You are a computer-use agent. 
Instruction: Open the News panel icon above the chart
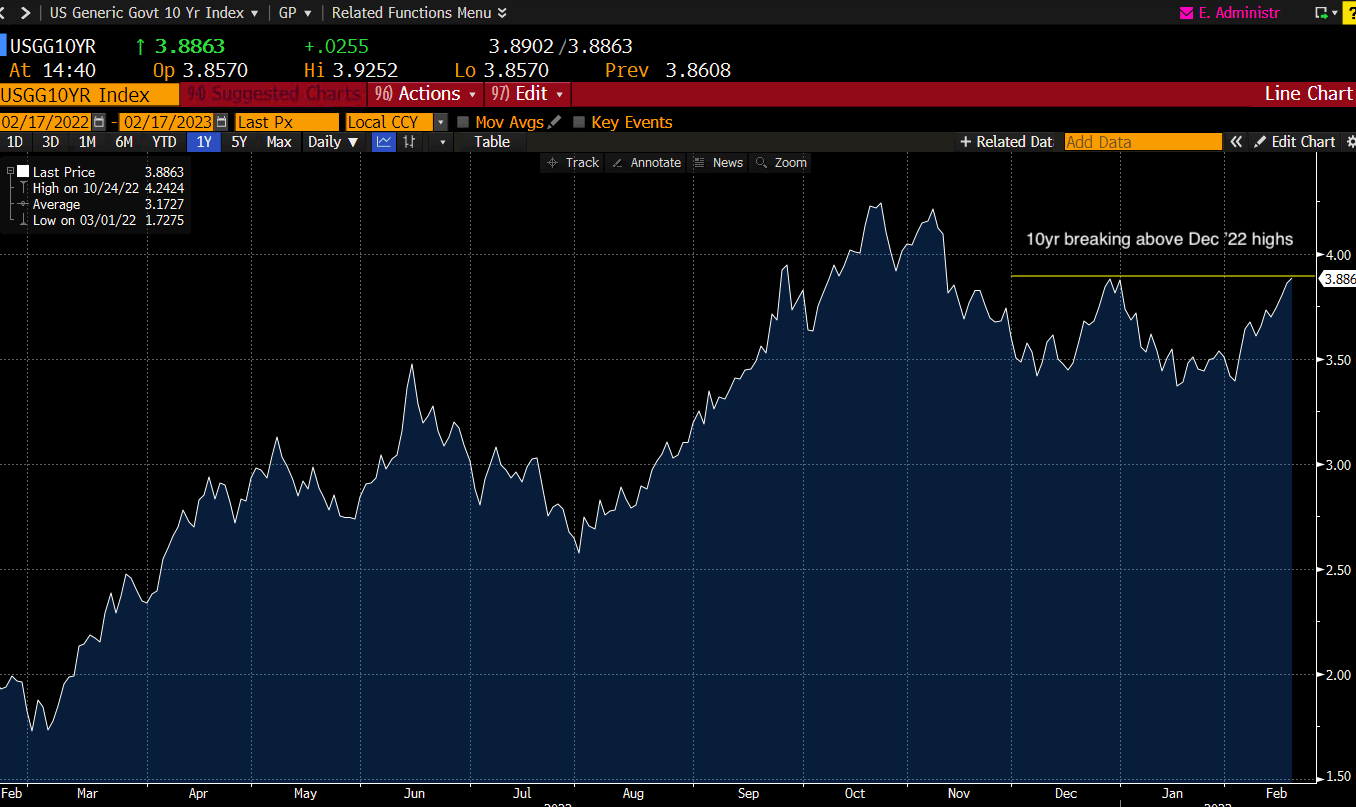718,162
